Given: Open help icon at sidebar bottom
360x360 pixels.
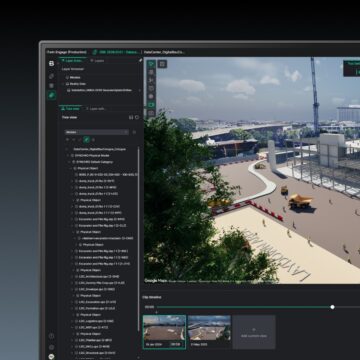Looking at the screenshot, I should click(51, 336).
